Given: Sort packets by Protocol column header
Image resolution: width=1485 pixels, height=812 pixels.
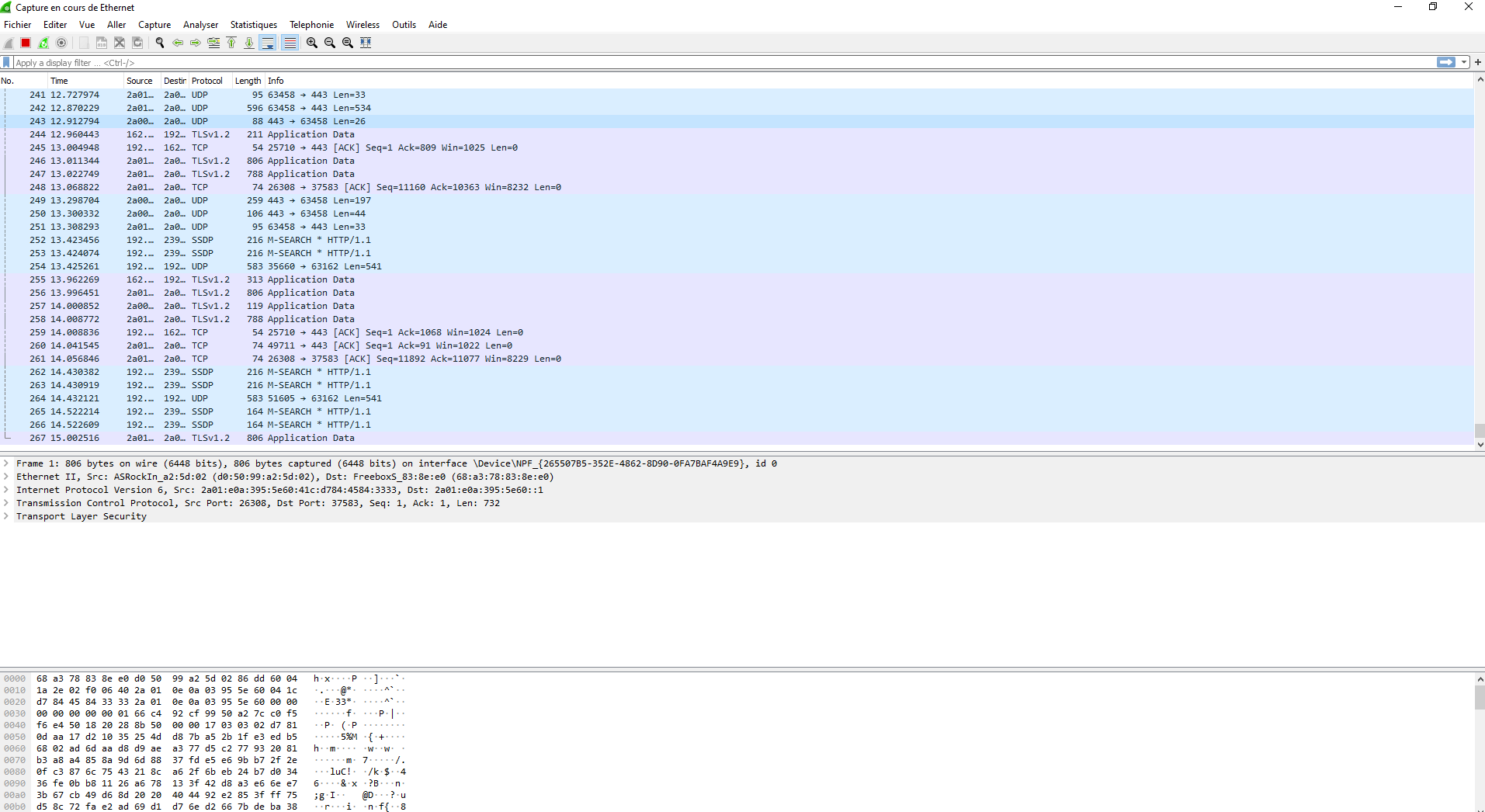Looking at the screenshot, I should point(210,81).
